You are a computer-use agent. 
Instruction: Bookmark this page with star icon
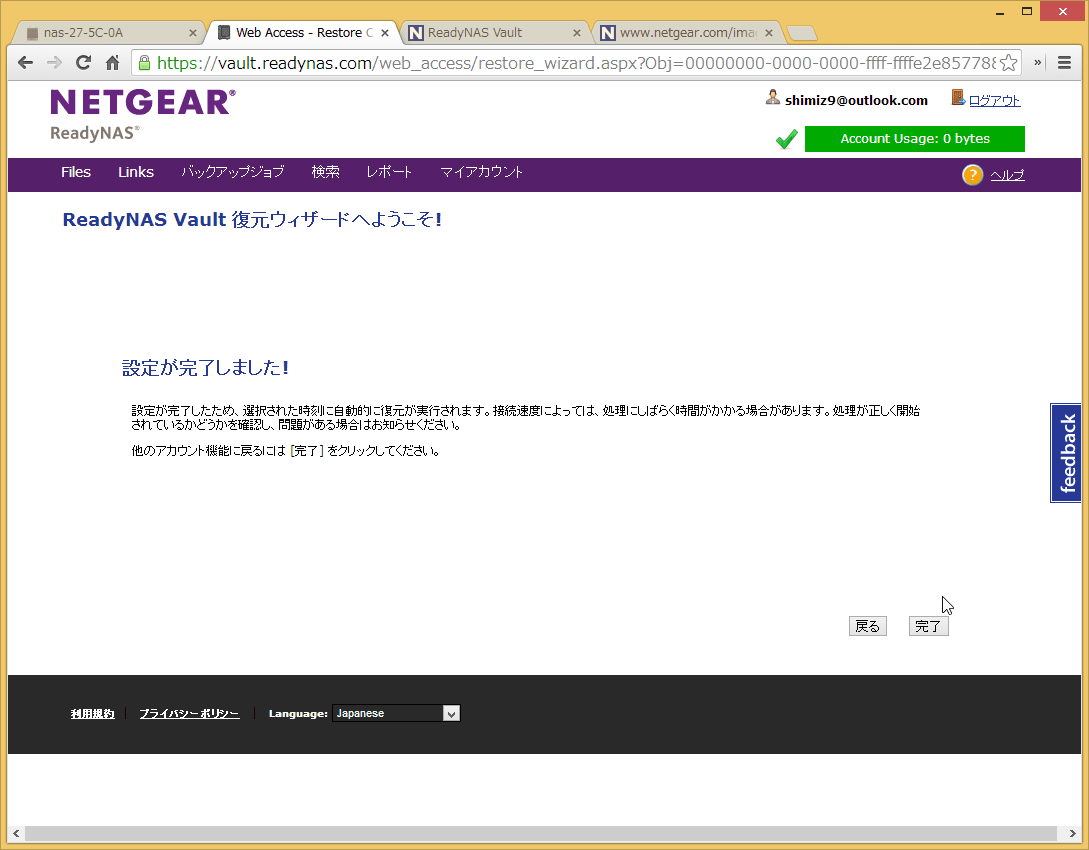[1009, 62]
